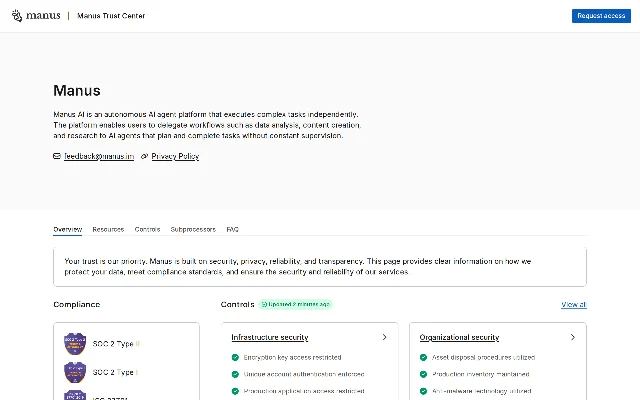
Task: Click the envelope icon beside feedback email
Action: pos(57,156)
